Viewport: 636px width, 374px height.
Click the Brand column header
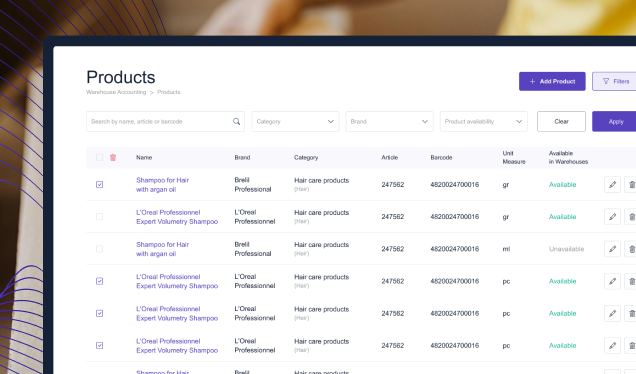[242, 157]
